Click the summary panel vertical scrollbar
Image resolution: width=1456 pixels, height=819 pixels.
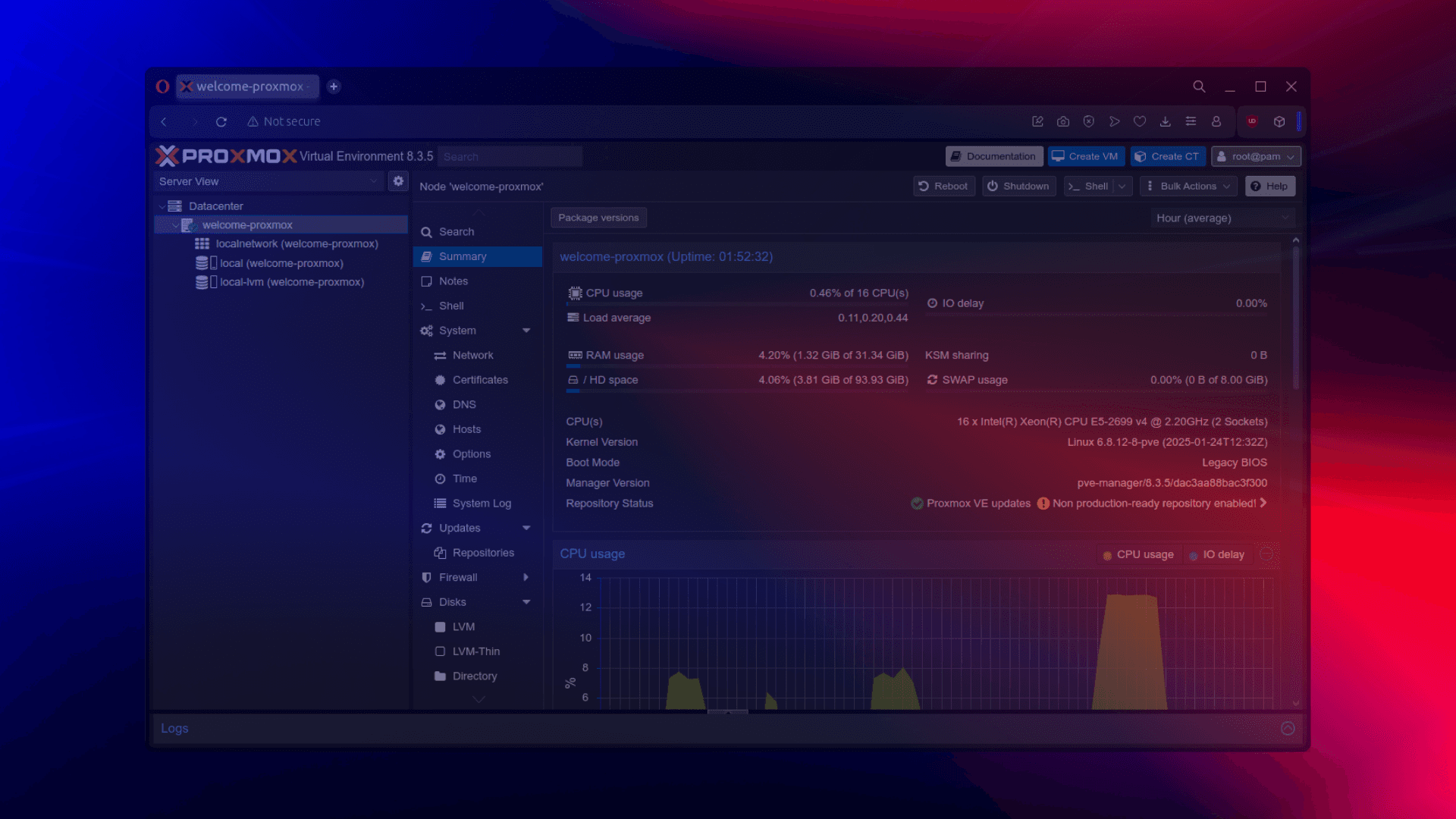click(1295, 318)
